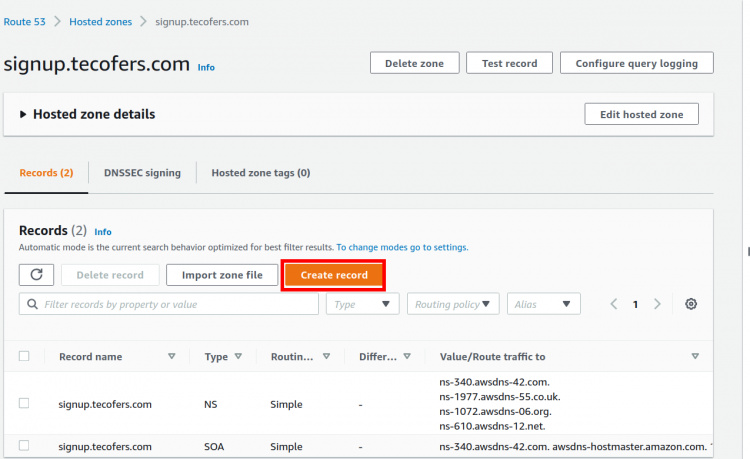Open the Type filter dropdown

(x=362, y=304)
